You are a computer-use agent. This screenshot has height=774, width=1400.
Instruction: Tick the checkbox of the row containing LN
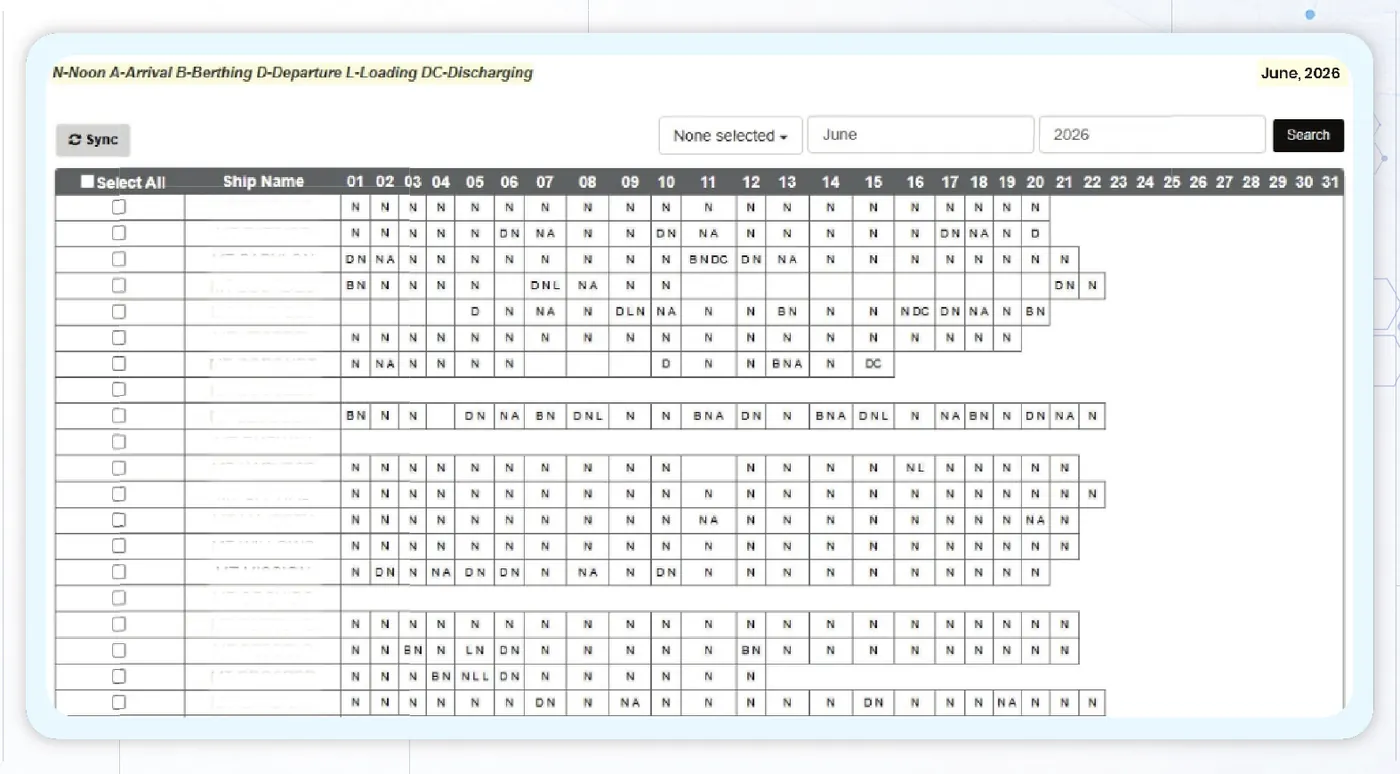[x=119, y=650]
